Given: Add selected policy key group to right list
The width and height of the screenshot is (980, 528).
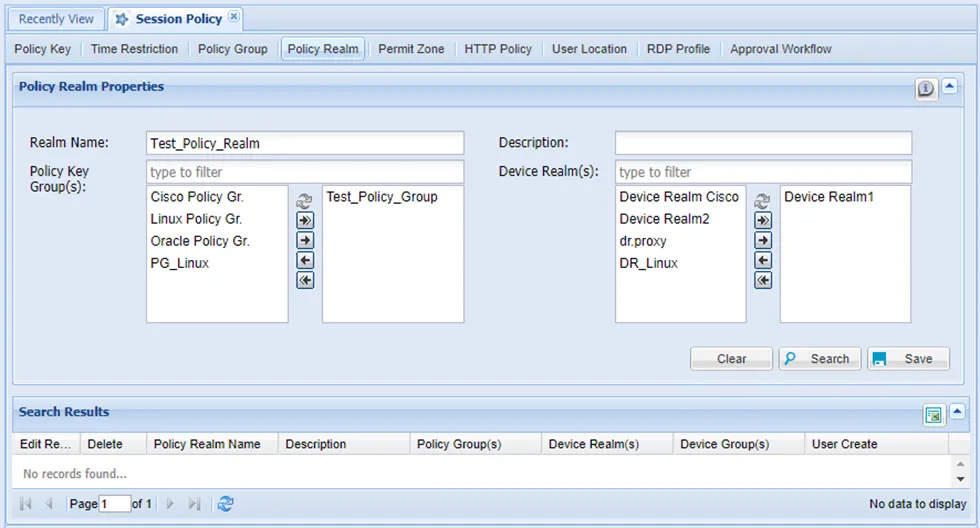Looking at the screenshot, I should click(x=305, y=240).
